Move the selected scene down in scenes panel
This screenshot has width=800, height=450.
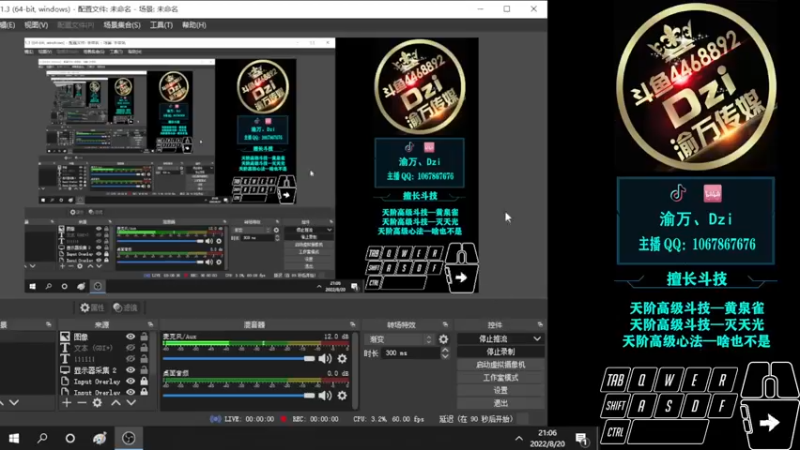coord(14,403)
